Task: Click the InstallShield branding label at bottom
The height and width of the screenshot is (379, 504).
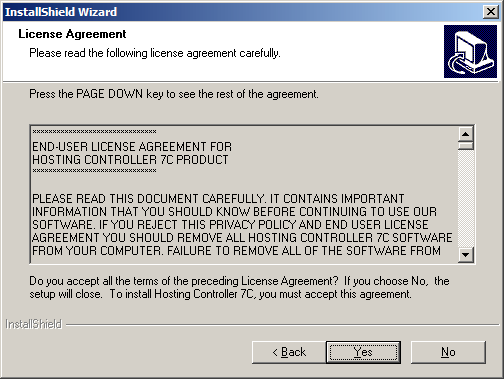Action: click(34, 324)
